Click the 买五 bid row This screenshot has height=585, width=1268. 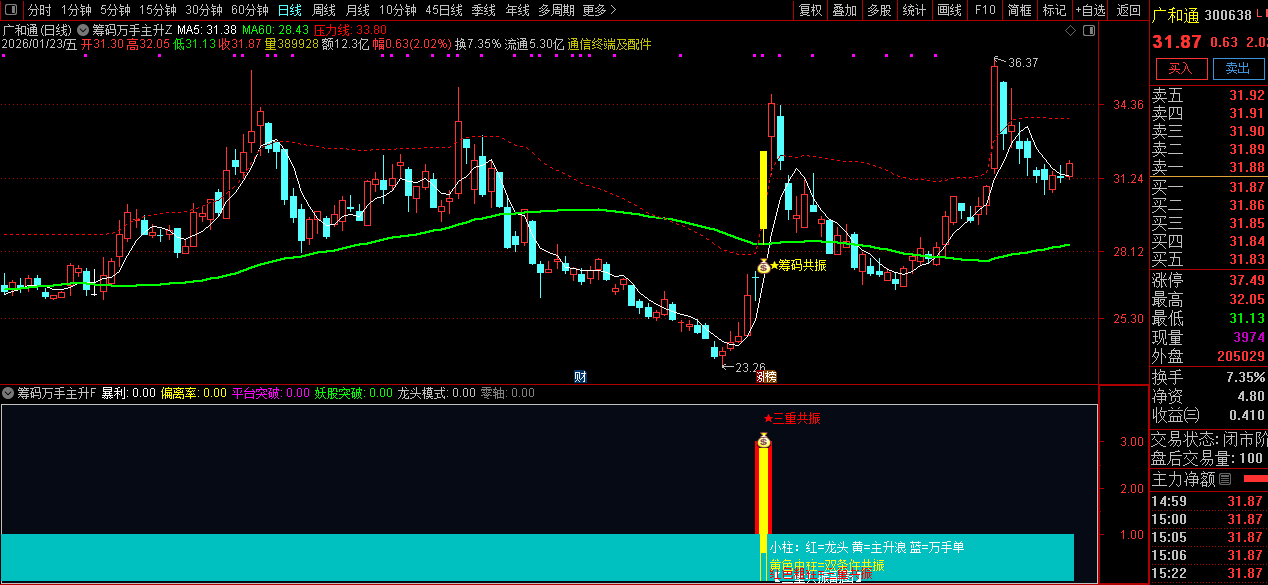click(x=1208, y=259)
